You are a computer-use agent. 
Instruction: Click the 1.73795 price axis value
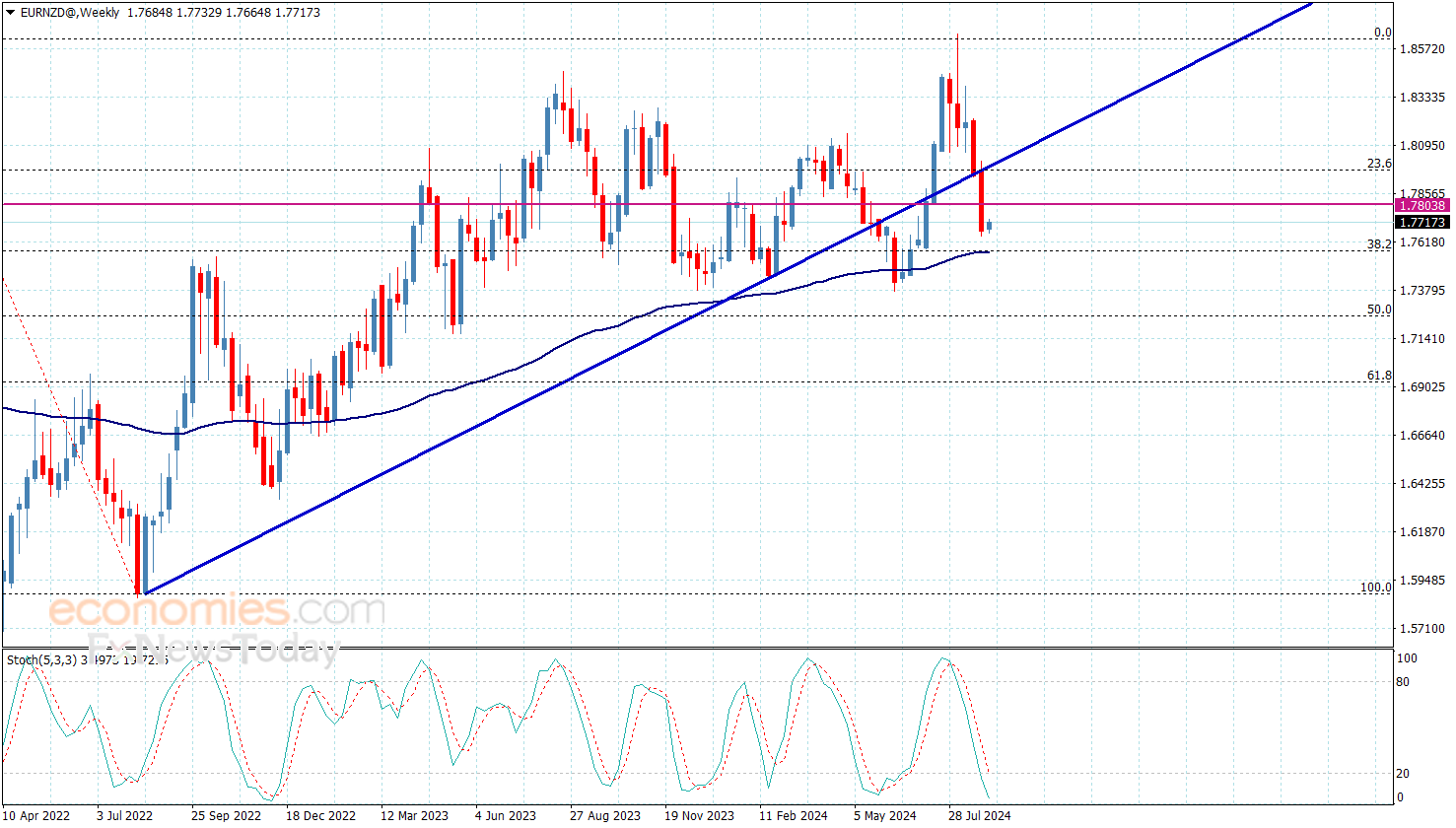point(1422,291)
